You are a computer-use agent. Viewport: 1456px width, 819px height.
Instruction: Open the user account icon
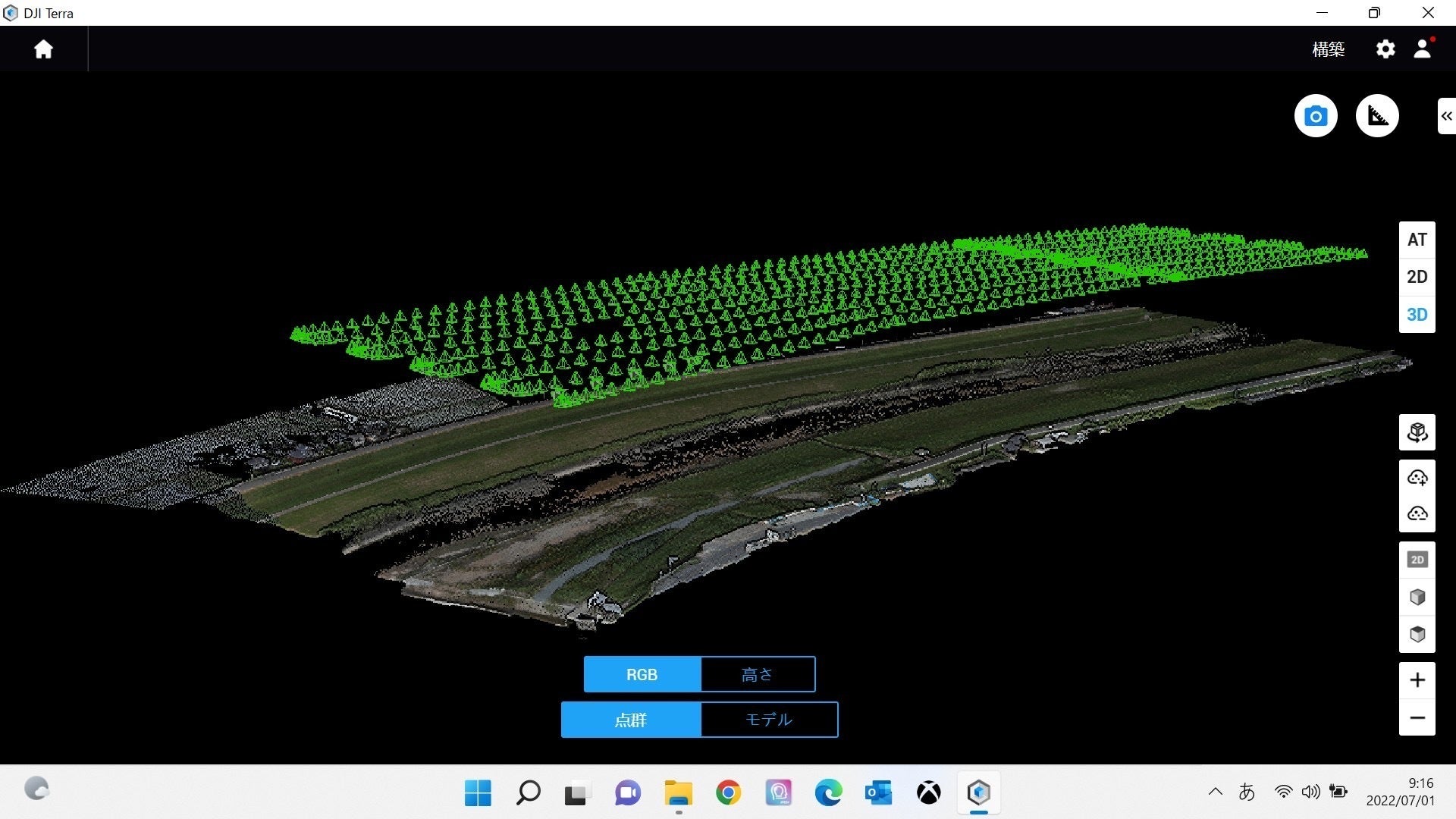coord(1423,49)
